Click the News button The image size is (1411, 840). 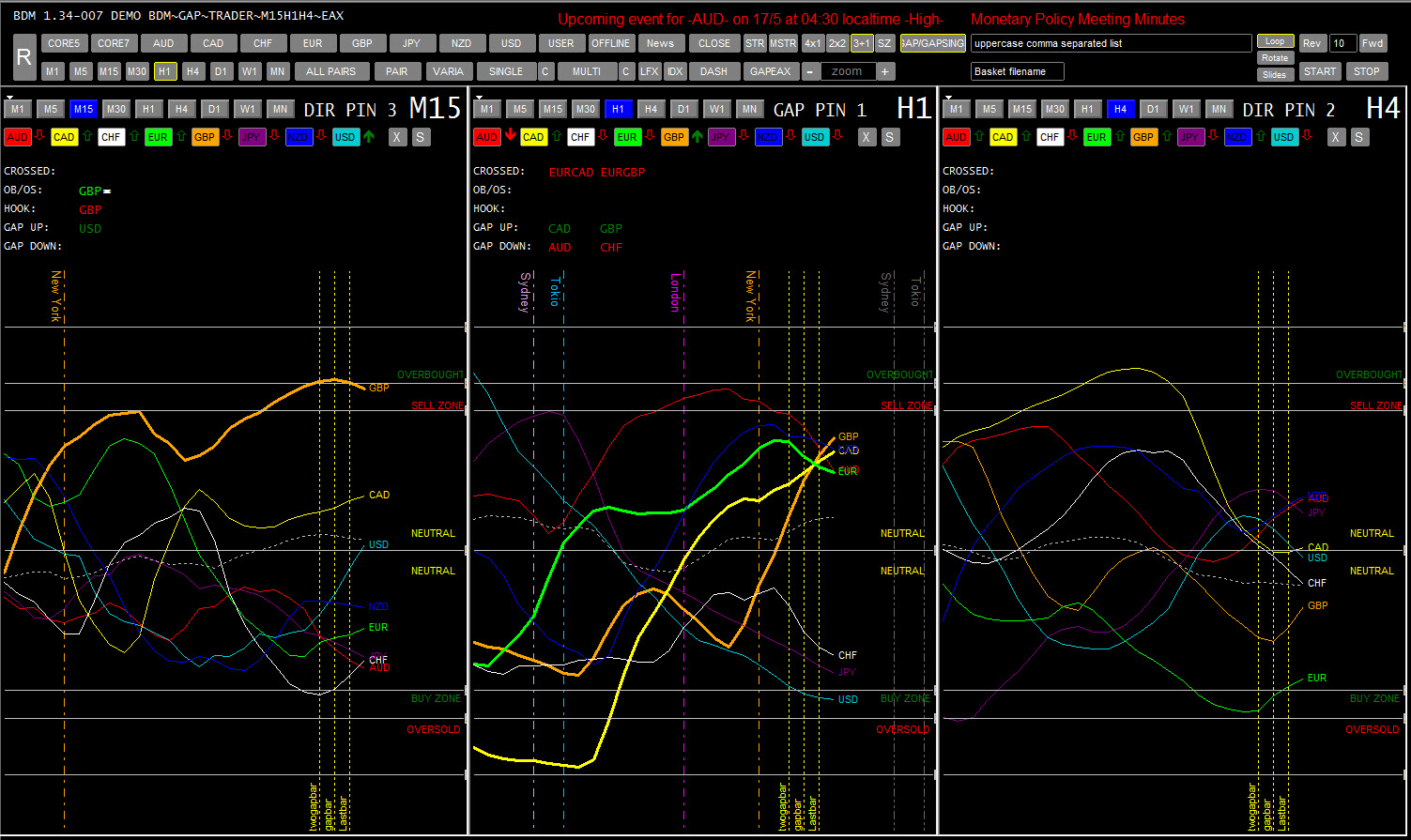click(661, 43)
